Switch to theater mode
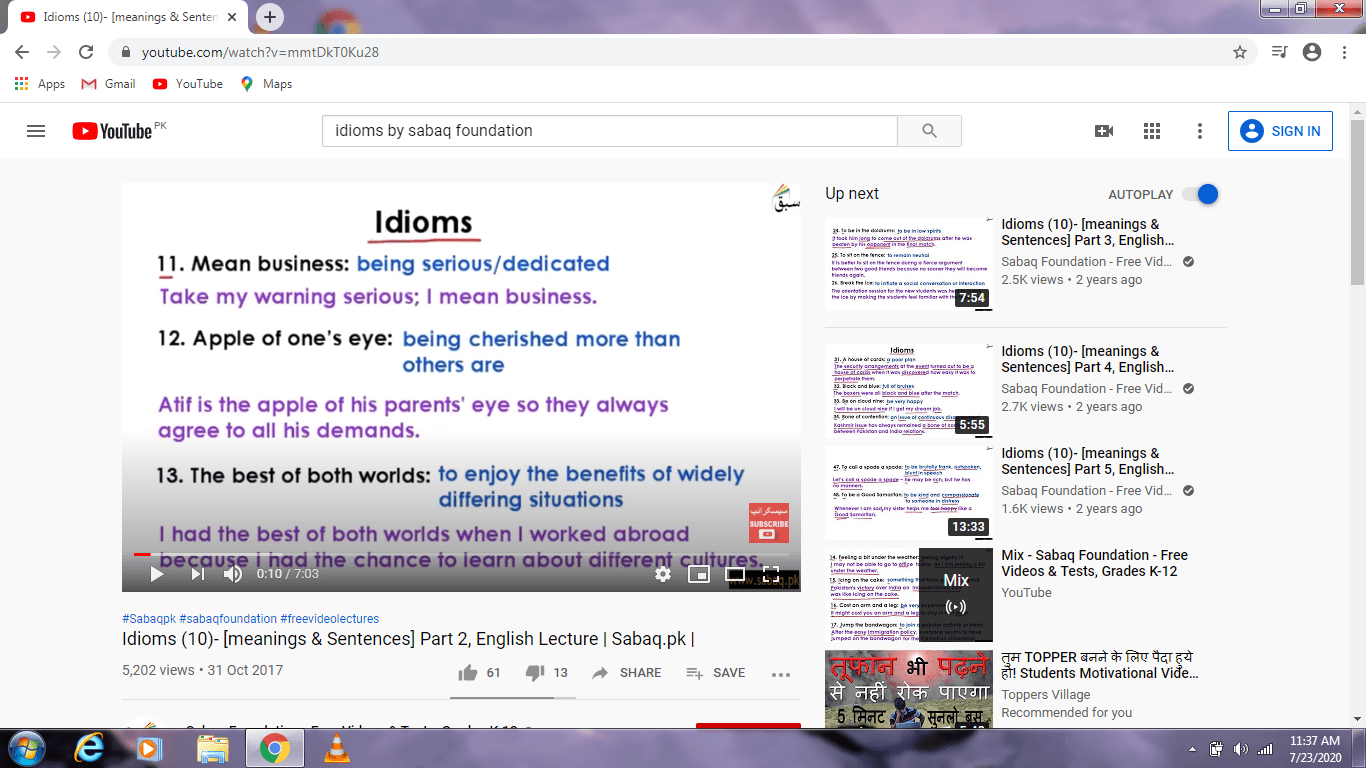Viewport: 1366px width, 768px height. click(734, 574)
